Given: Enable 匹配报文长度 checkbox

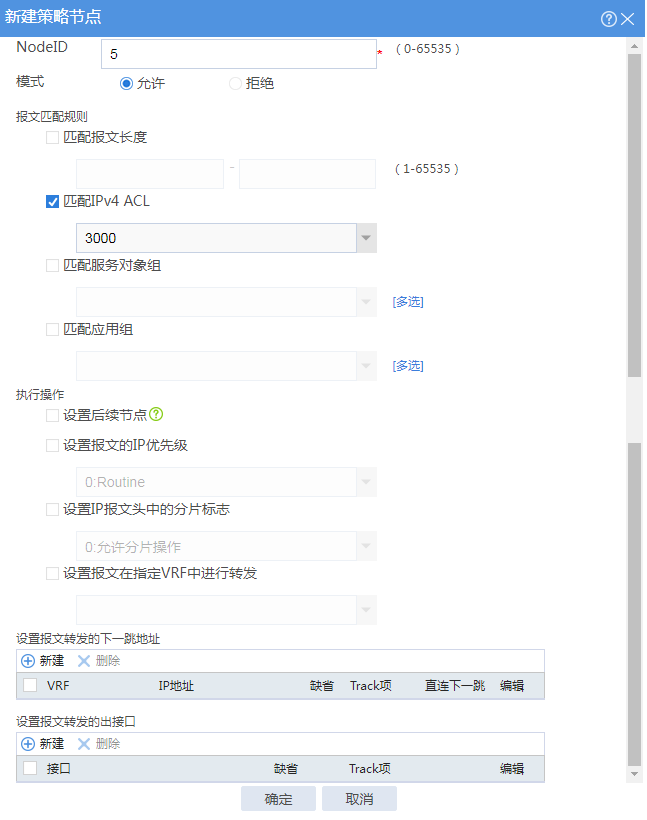Looking at the screenshot, I should pos(52,138).
